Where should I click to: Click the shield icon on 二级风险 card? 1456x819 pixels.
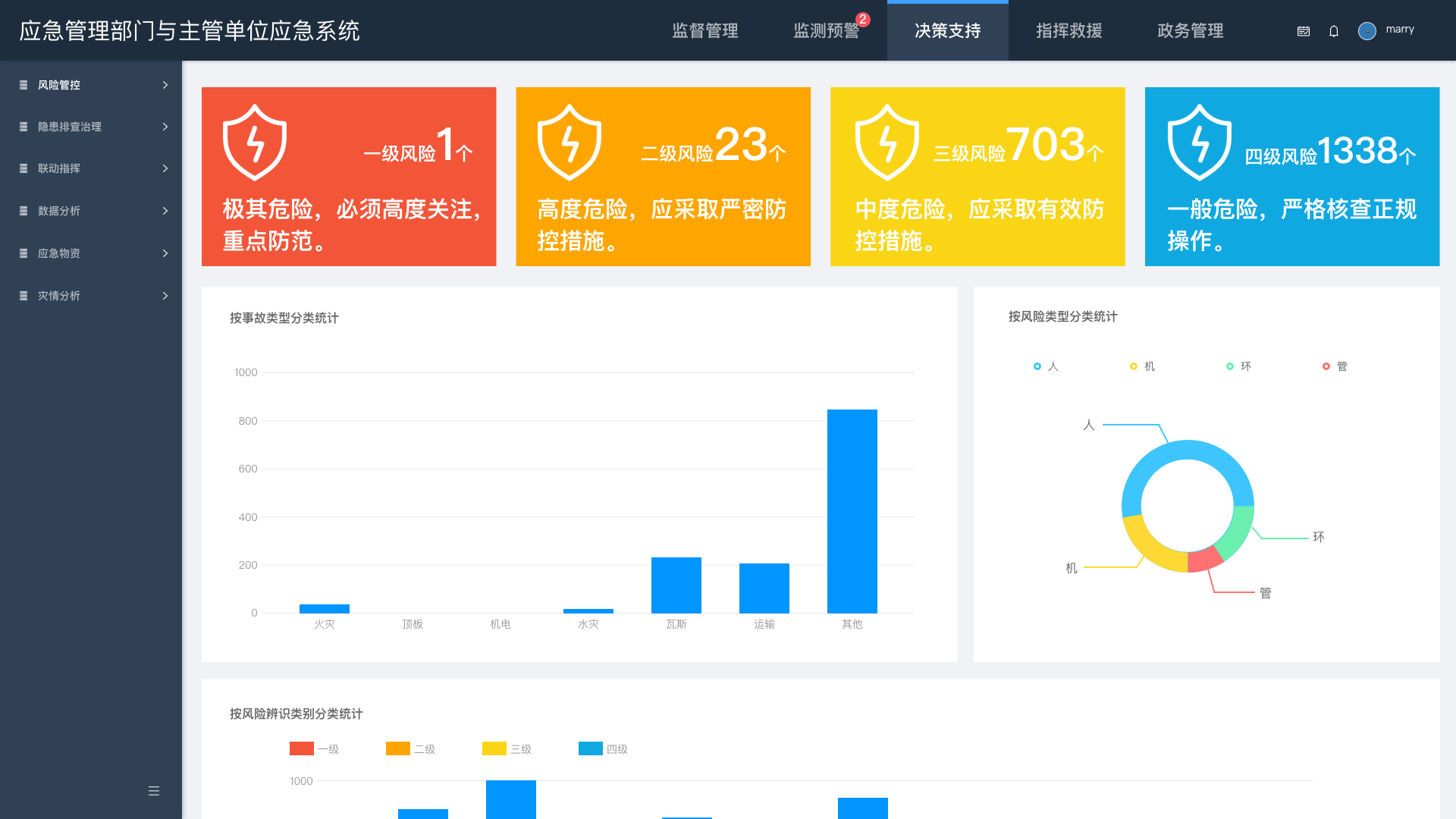tap(570, 143)
